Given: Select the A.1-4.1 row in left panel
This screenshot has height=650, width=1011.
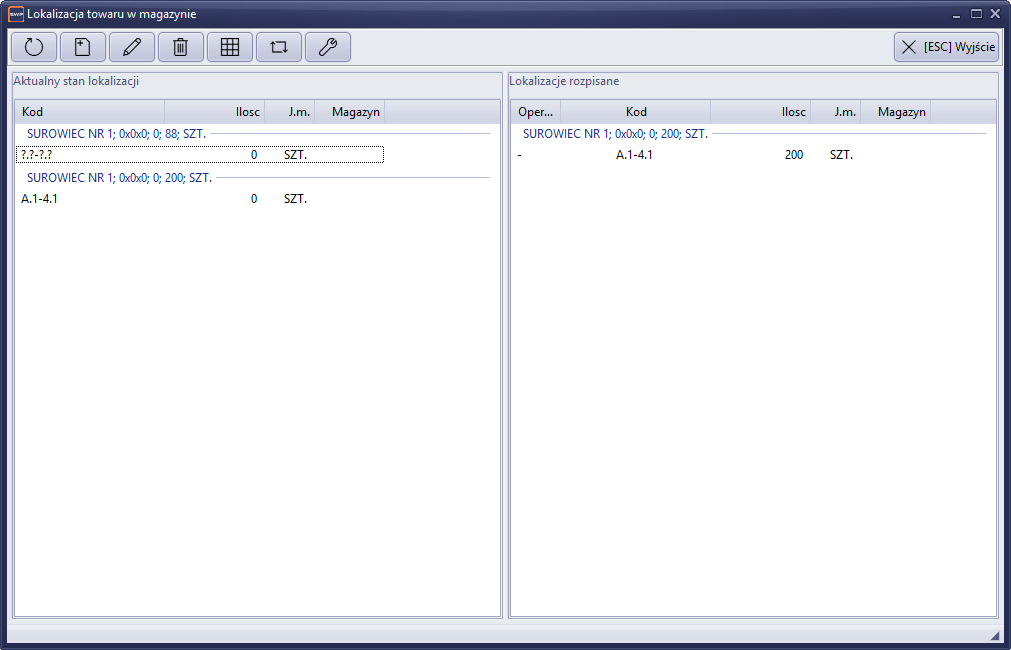Looking at the screenshot, I should pyautogui.click(x=200, y=199).
